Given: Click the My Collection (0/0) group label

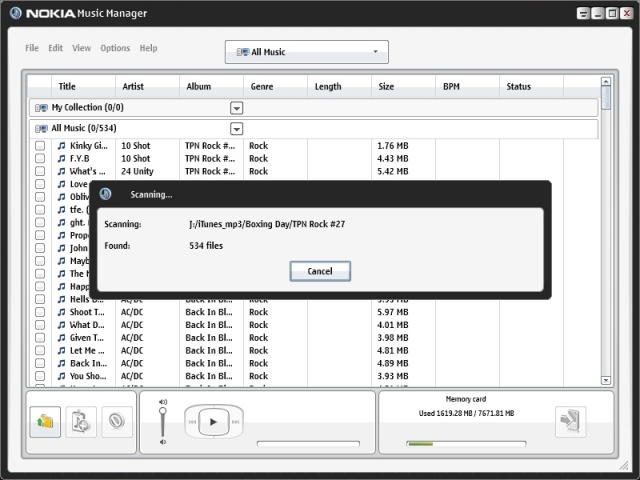Looking at the screenshot, I should [x=87, y=108].
